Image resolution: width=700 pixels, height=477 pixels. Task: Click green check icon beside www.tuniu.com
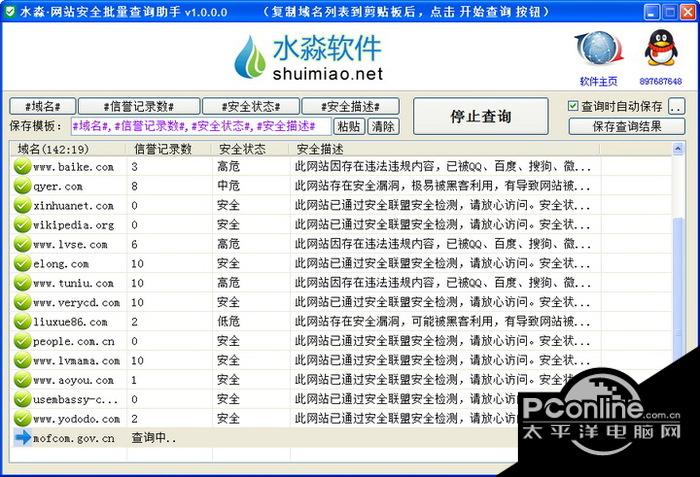point(22,283)
